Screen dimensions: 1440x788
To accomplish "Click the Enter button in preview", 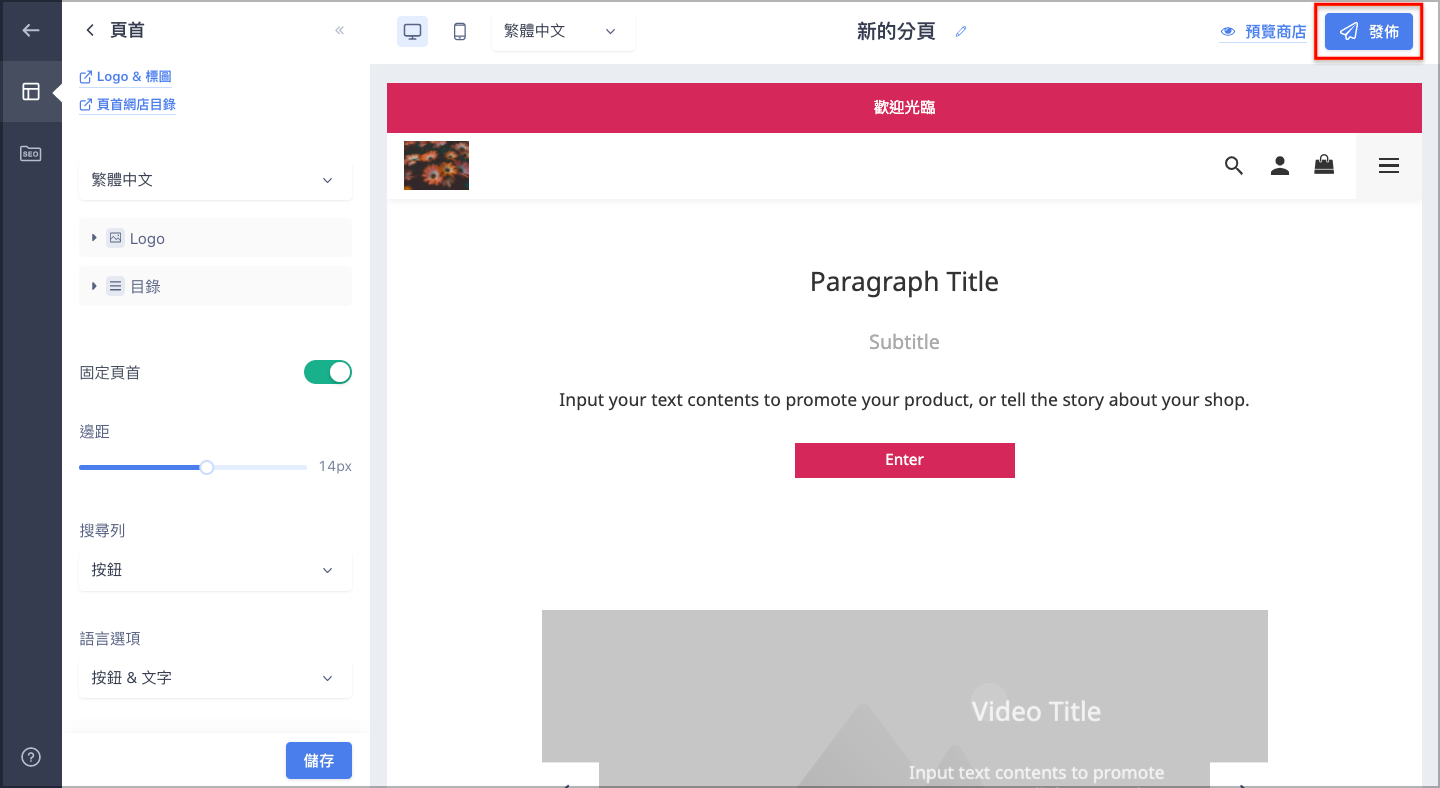I will (905, 460).
